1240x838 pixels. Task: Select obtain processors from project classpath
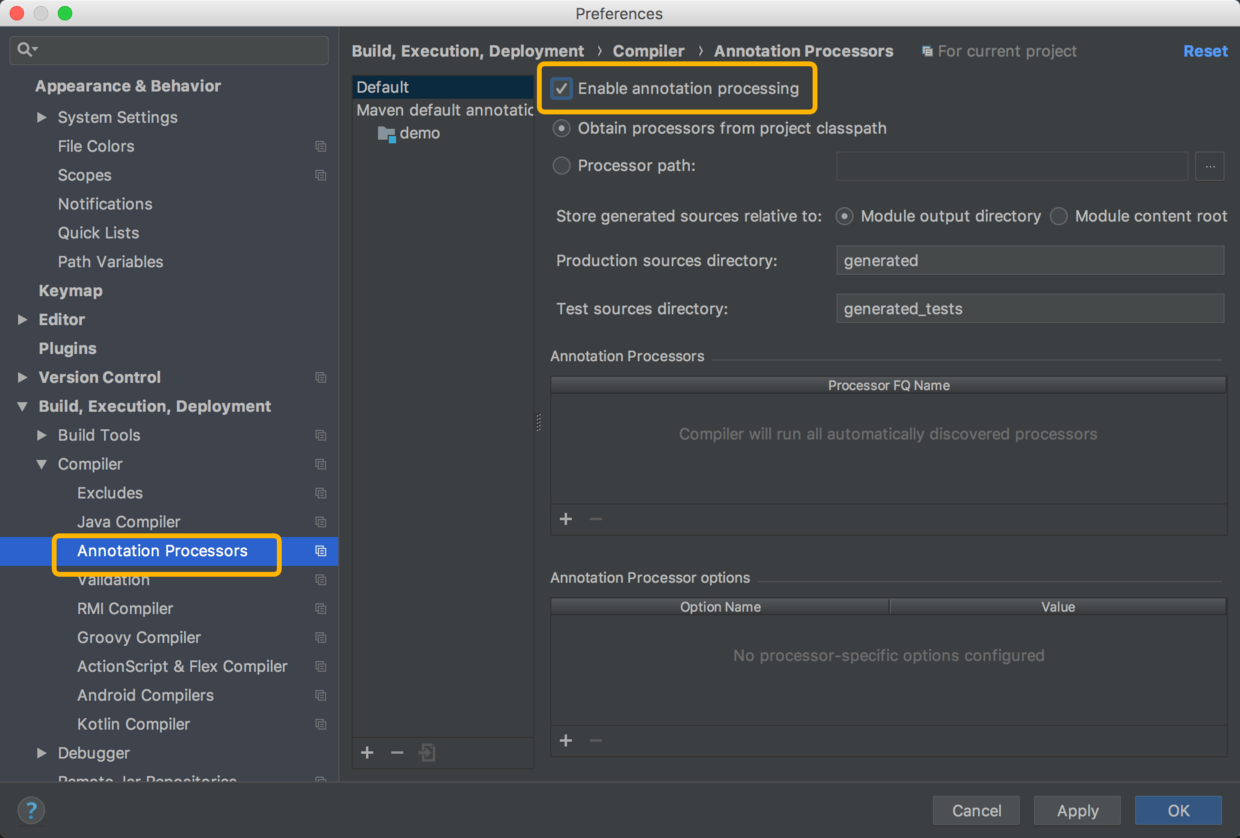point(561,128)
